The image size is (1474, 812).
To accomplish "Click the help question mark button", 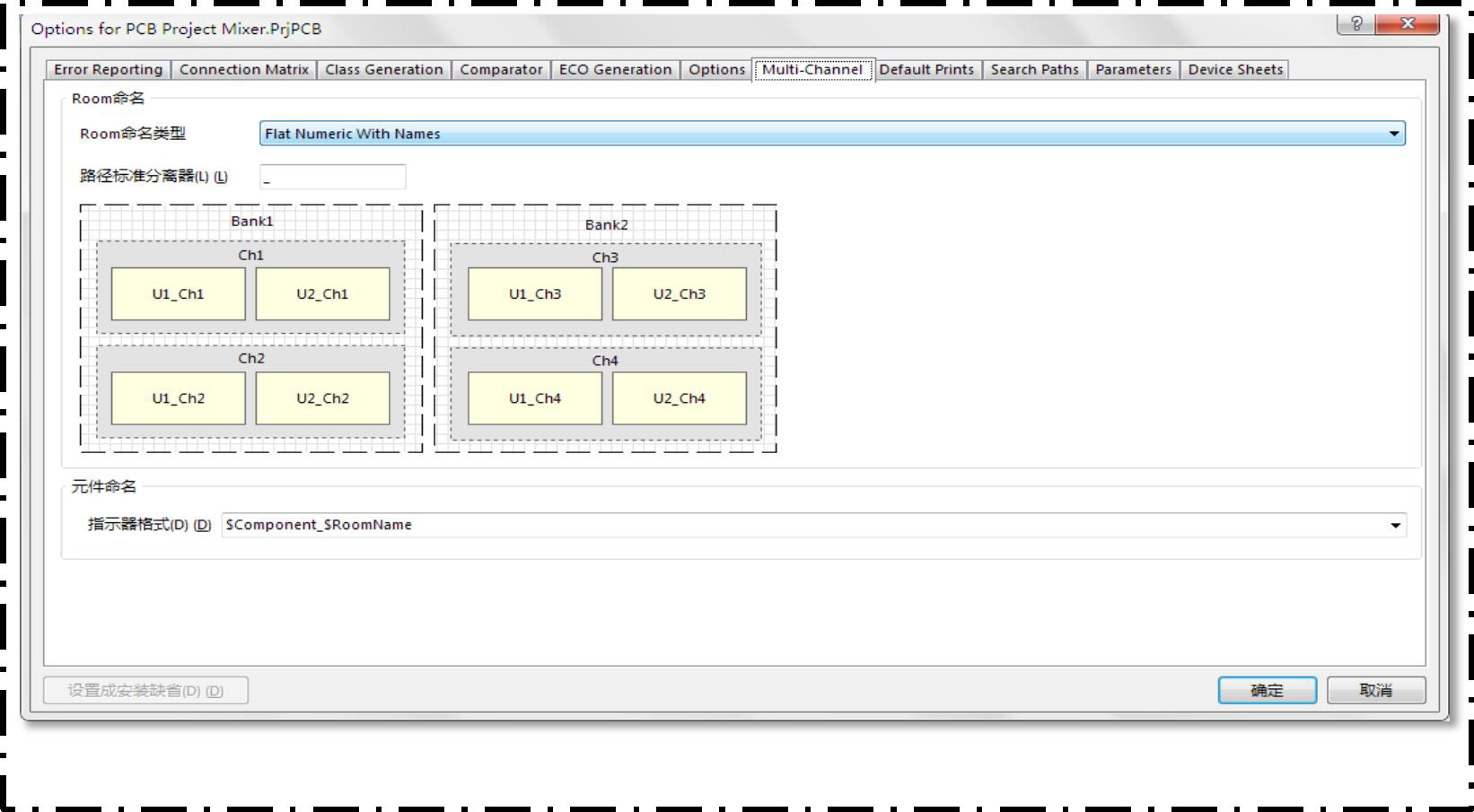I will [x=1356, y=24].
